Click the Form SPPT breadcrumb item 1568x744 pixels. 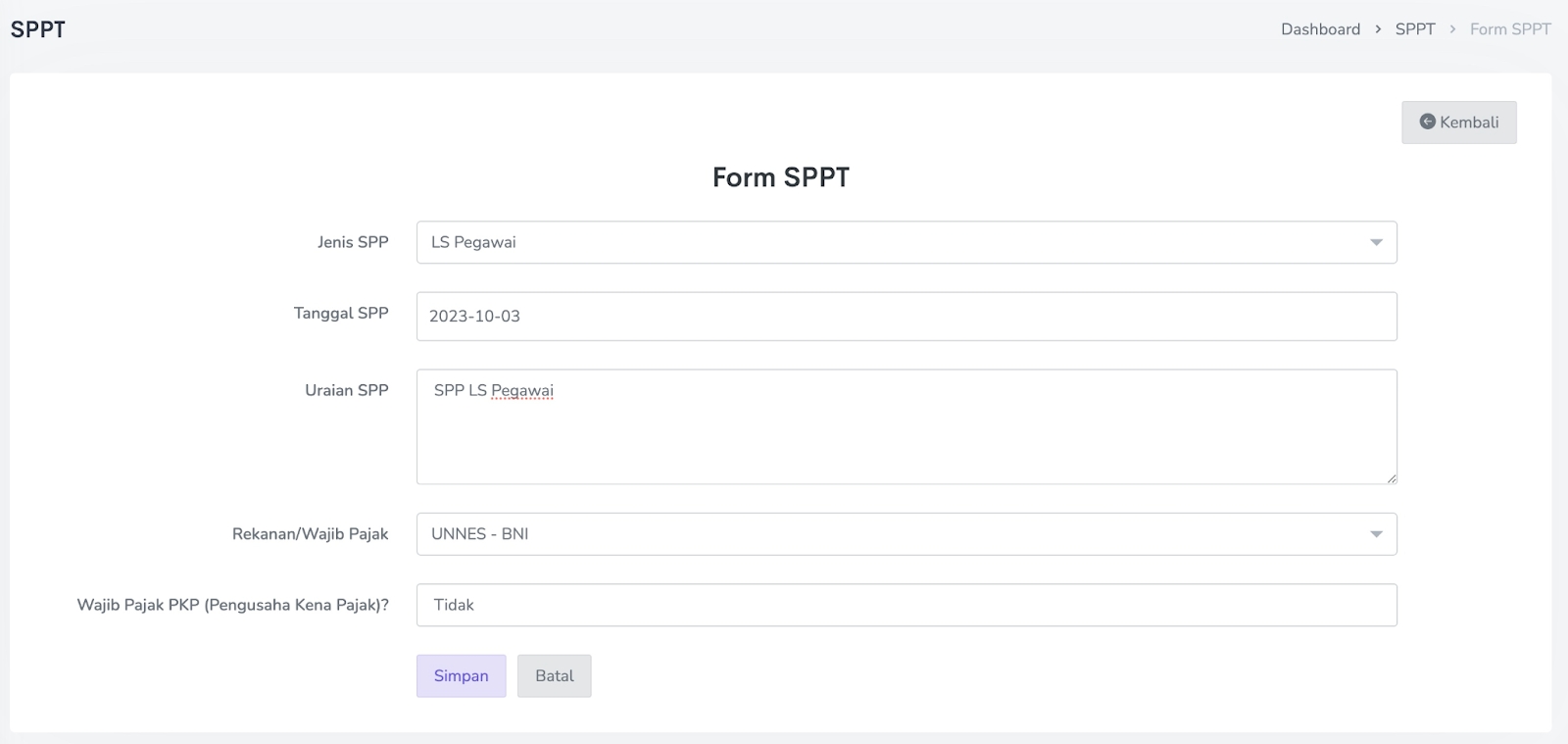1510,29
